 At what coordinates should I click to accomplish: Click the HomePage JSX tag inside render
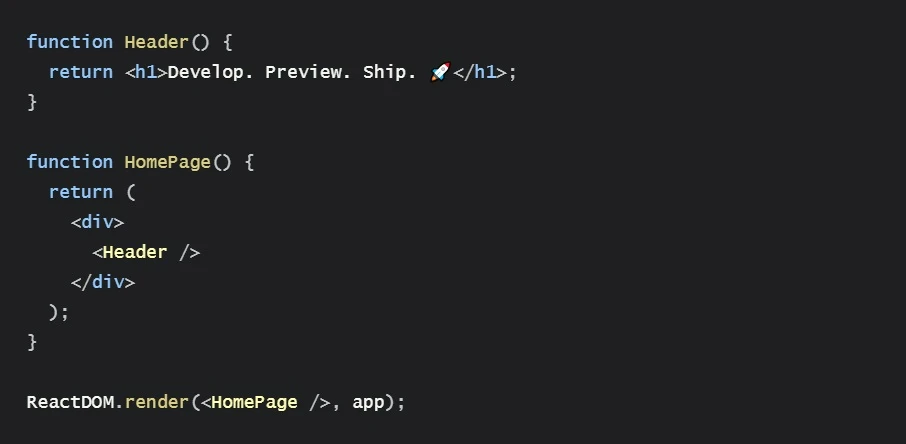click(x=265, y=403)
